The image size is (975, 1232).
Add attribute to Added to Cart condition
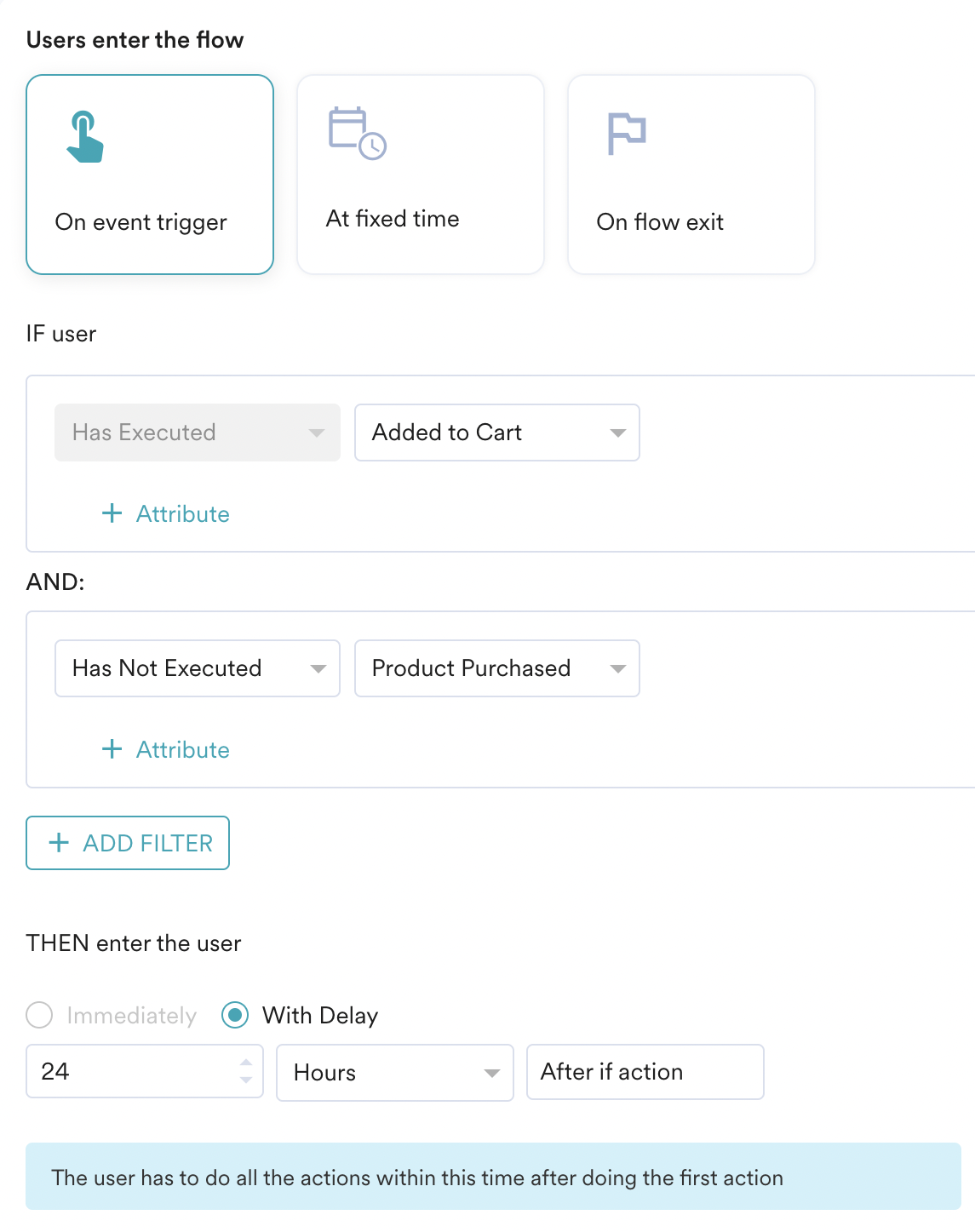click(x=182, y=514)
